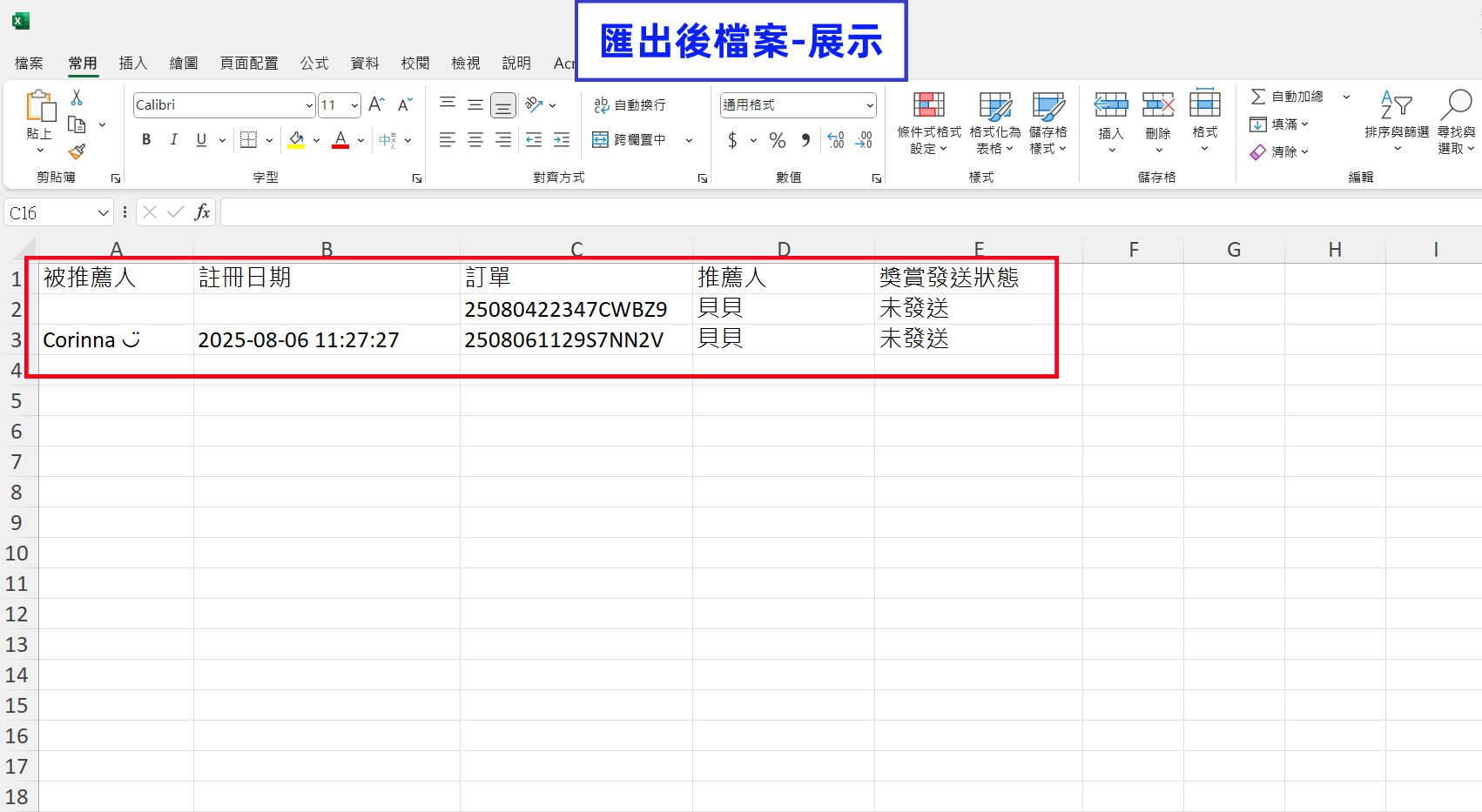1482x812 pixels.
Task: Click the 格式 format cells icon
Action: pyautogui.click(x=1205, y=104)
